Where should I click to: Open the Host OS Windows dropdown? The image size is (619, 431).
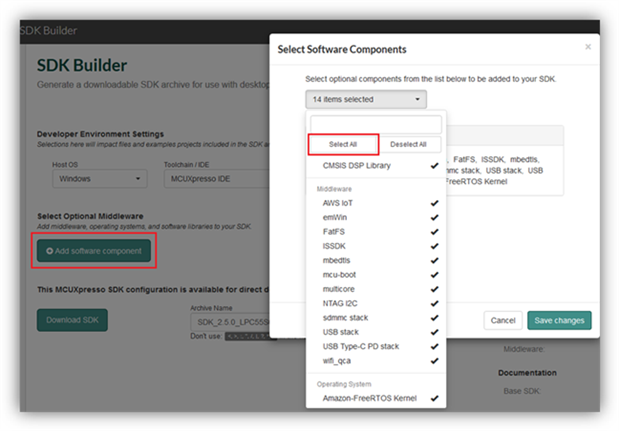pos(99,179)
